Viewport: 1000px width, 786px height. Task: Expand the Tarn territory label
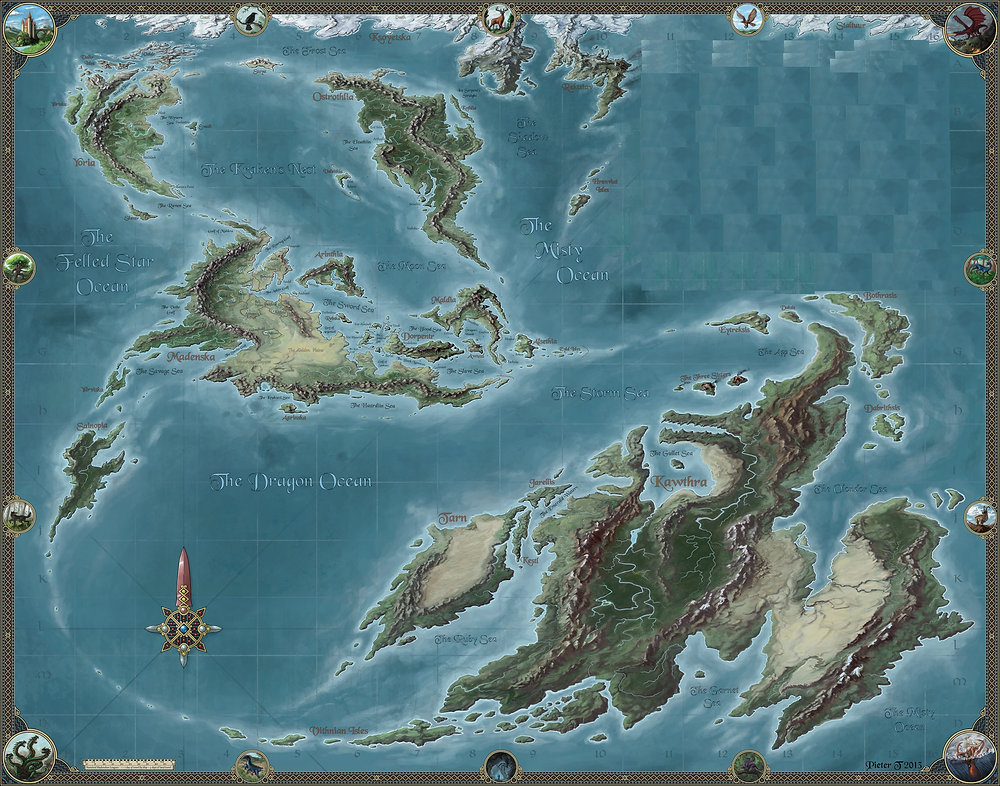455,517
